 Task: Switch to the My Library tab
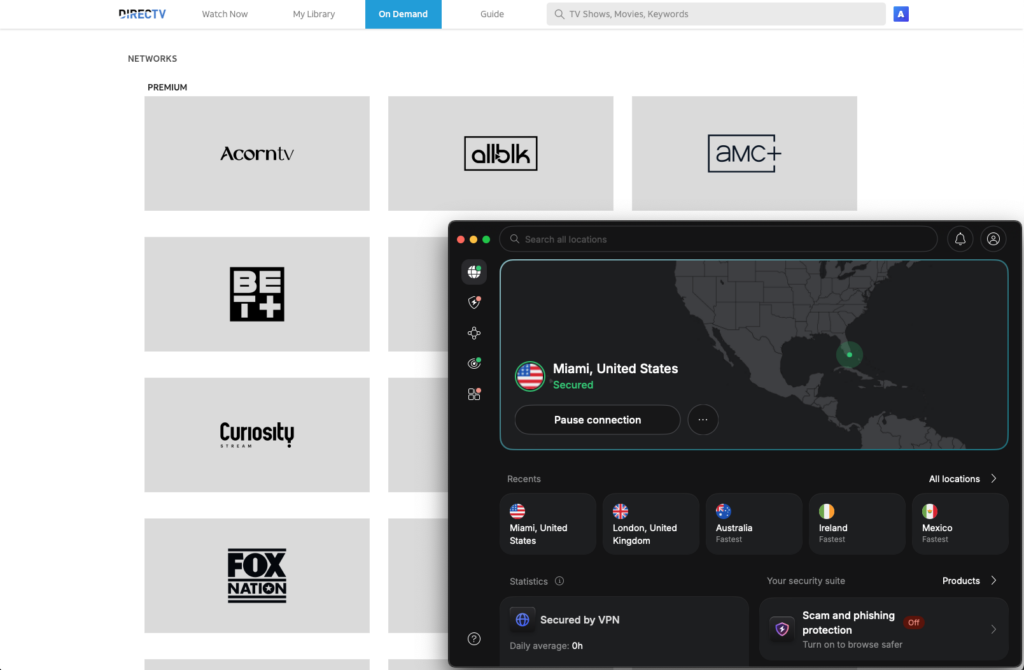coord(313,14)
